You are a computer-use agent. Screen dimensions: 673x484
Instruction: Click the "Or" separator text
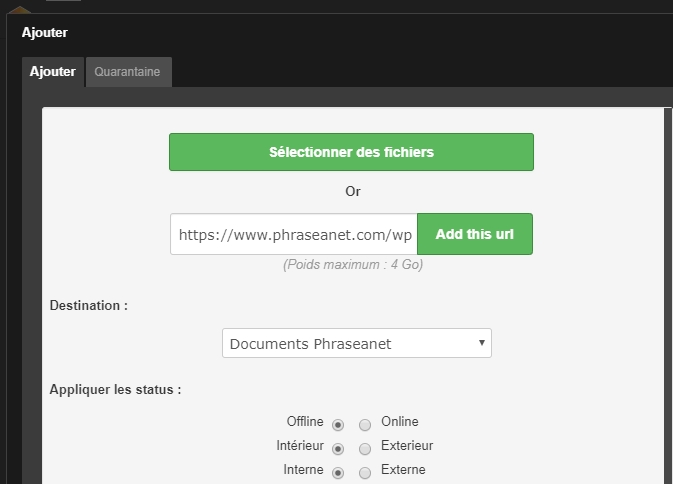click(x=352, y=191)
